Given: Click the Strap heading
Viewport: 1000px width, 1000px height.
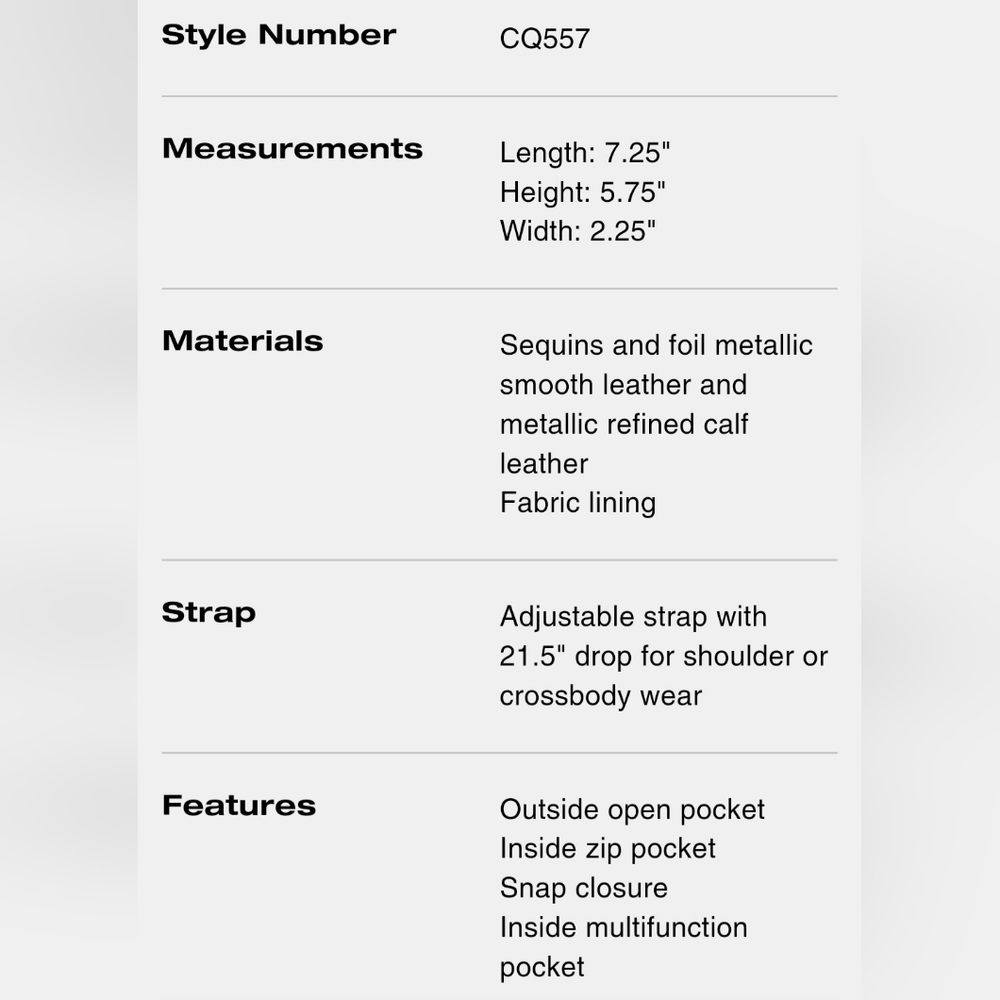Looking at the screenshot, I should click(209, 614).
